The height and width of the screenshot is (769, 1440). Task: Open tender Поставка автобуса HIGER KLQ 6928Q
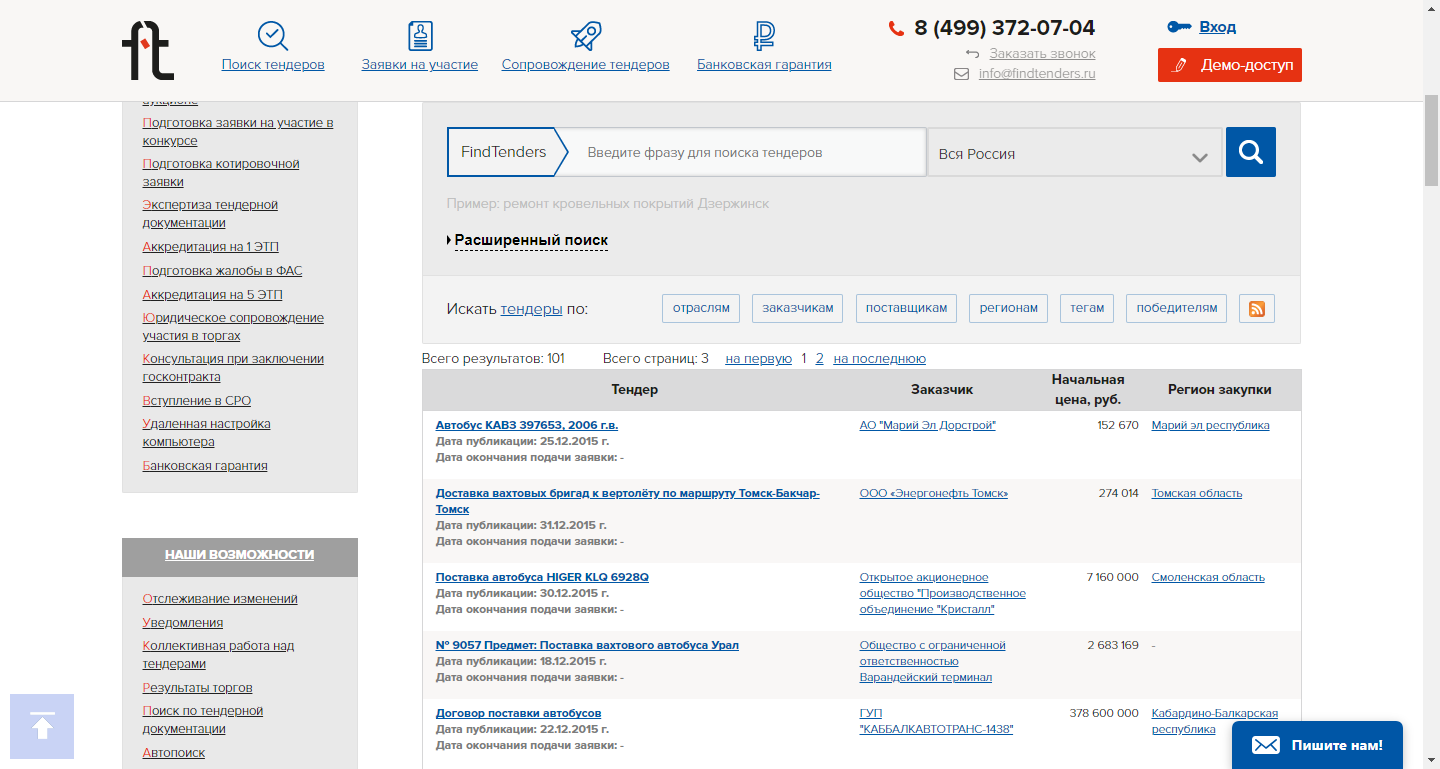(542, 578)
